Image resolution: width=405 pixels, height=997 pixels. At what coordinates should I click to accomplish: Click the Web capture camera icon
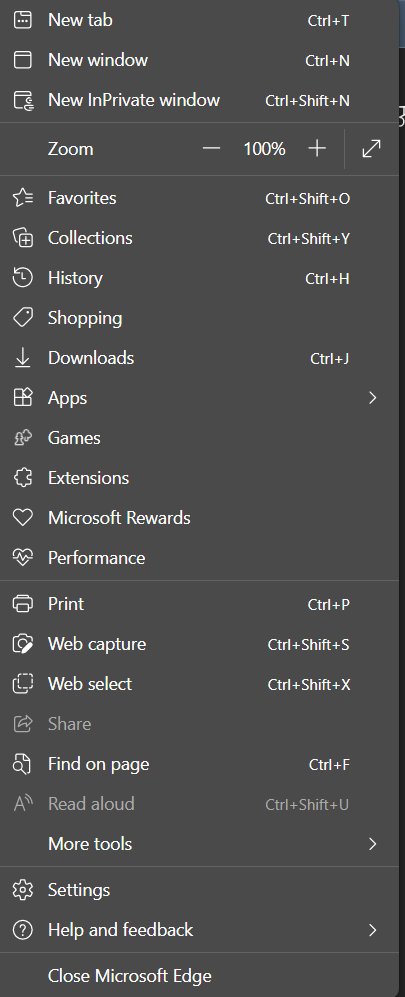[23, 644]
